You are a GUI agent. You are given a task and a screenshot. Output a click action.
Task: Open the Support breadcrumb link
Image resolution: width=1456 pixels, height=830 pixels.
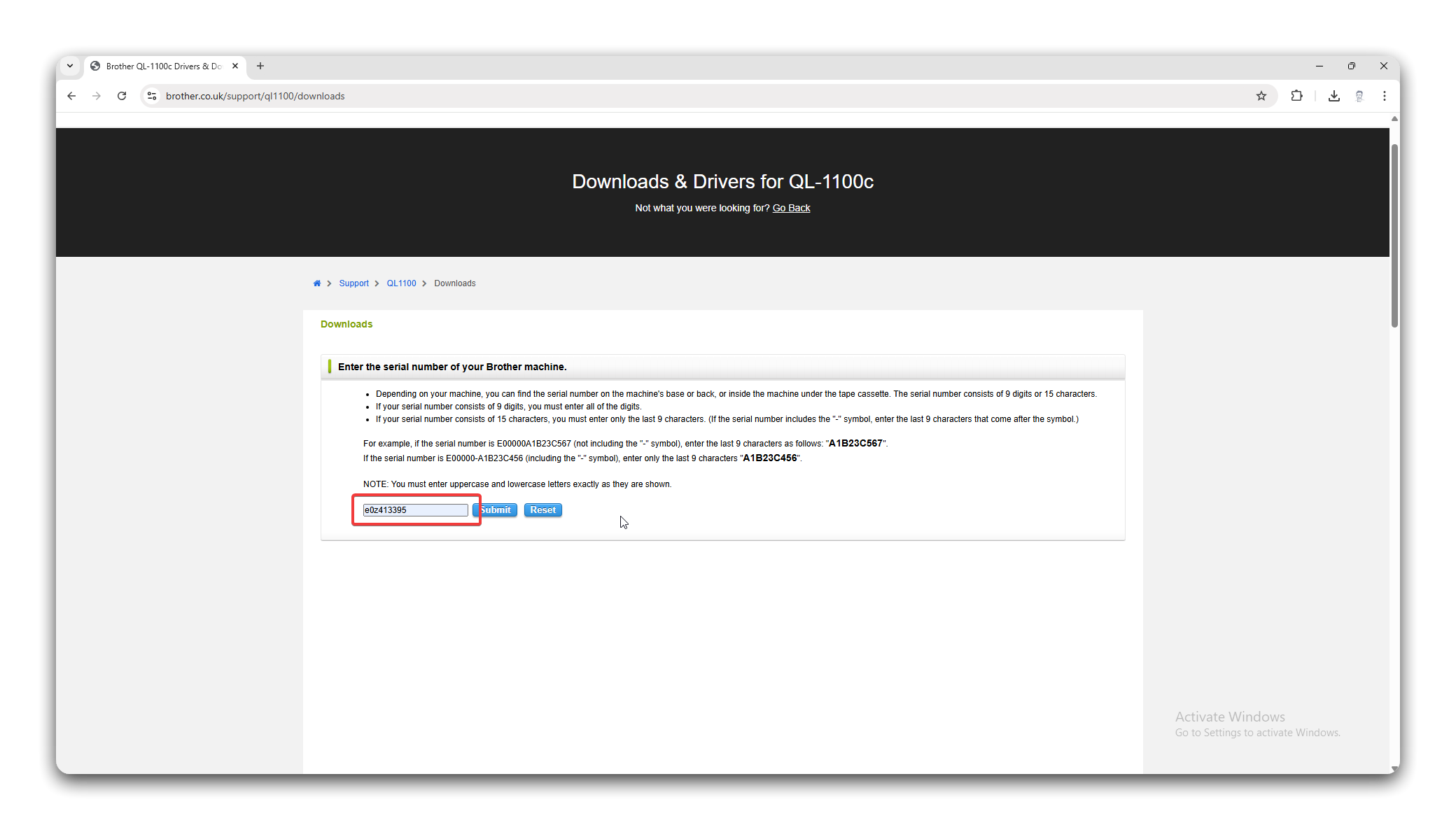tap(353, 283)
